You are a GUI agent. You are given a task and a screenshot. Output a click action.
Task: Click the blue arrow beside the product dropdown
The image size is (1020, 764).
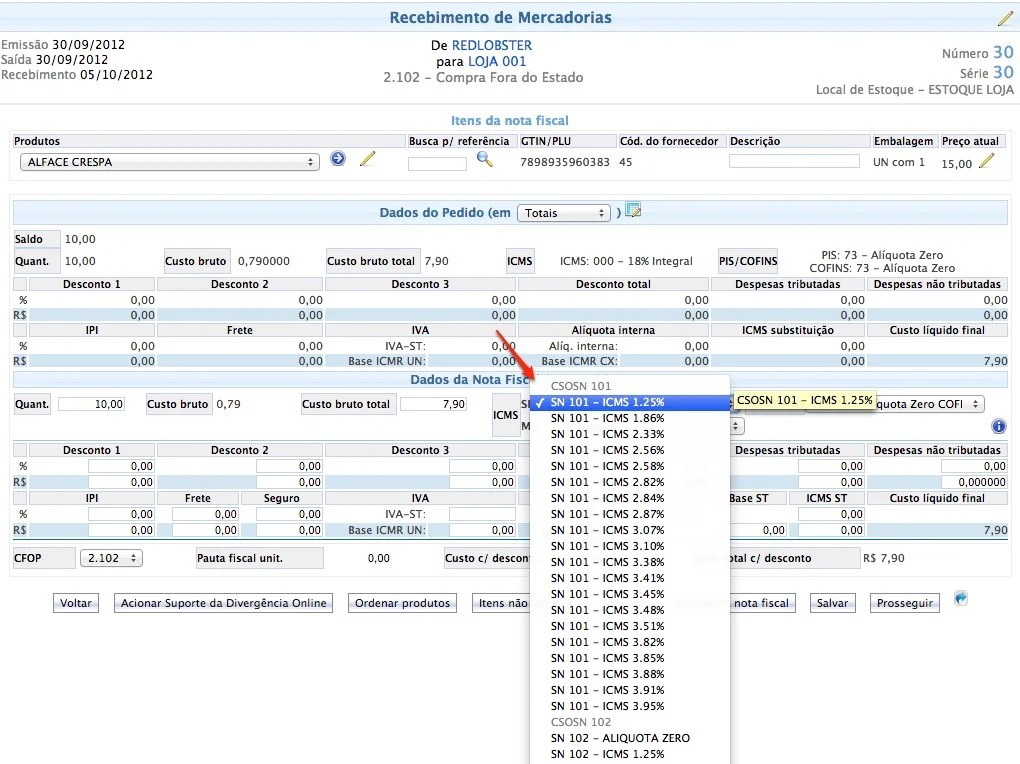click(338, 159)
